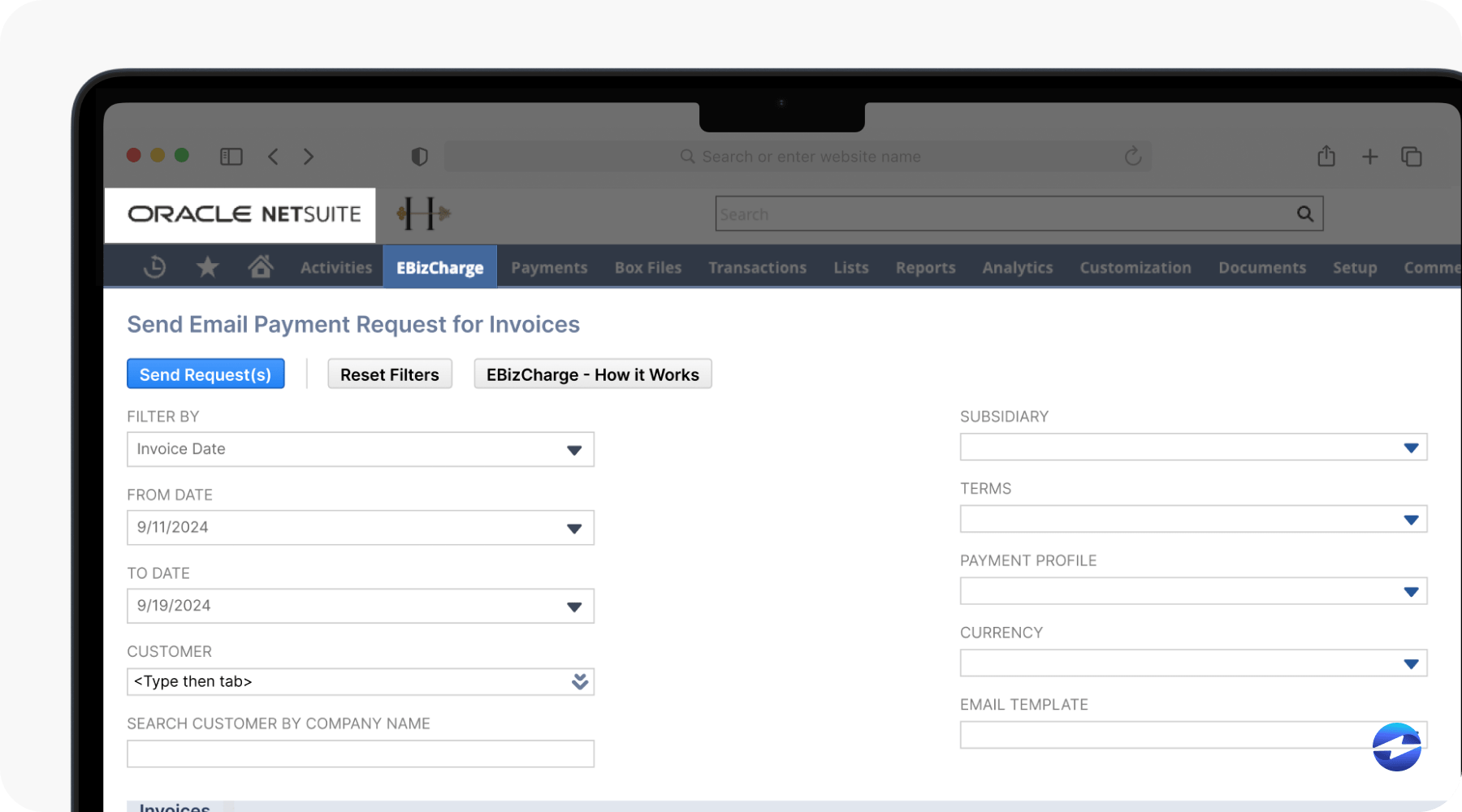Open the Recent Records clock icon

154,266
